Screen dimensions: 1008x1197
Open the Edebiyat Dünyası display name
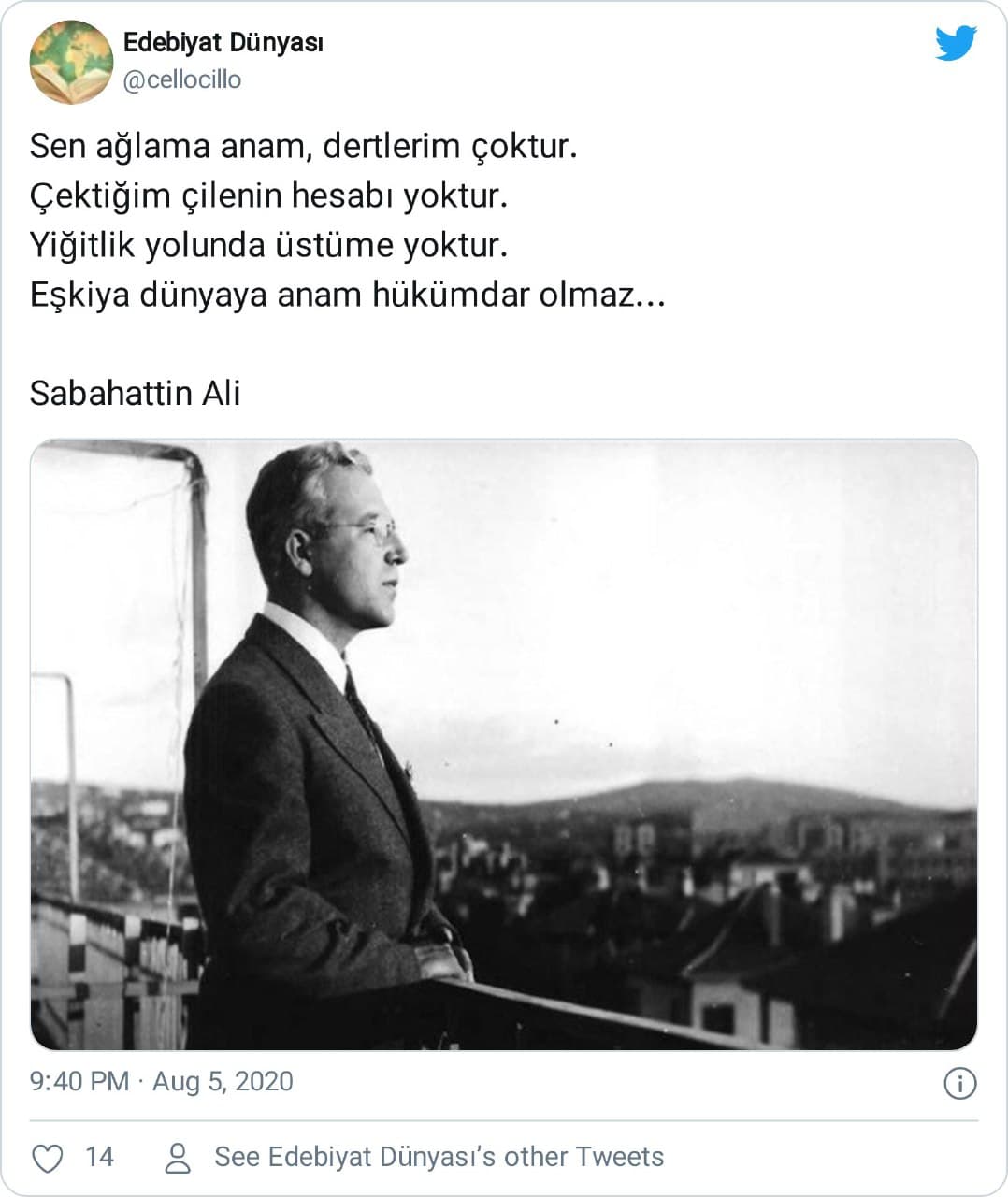tap(223, 42)
